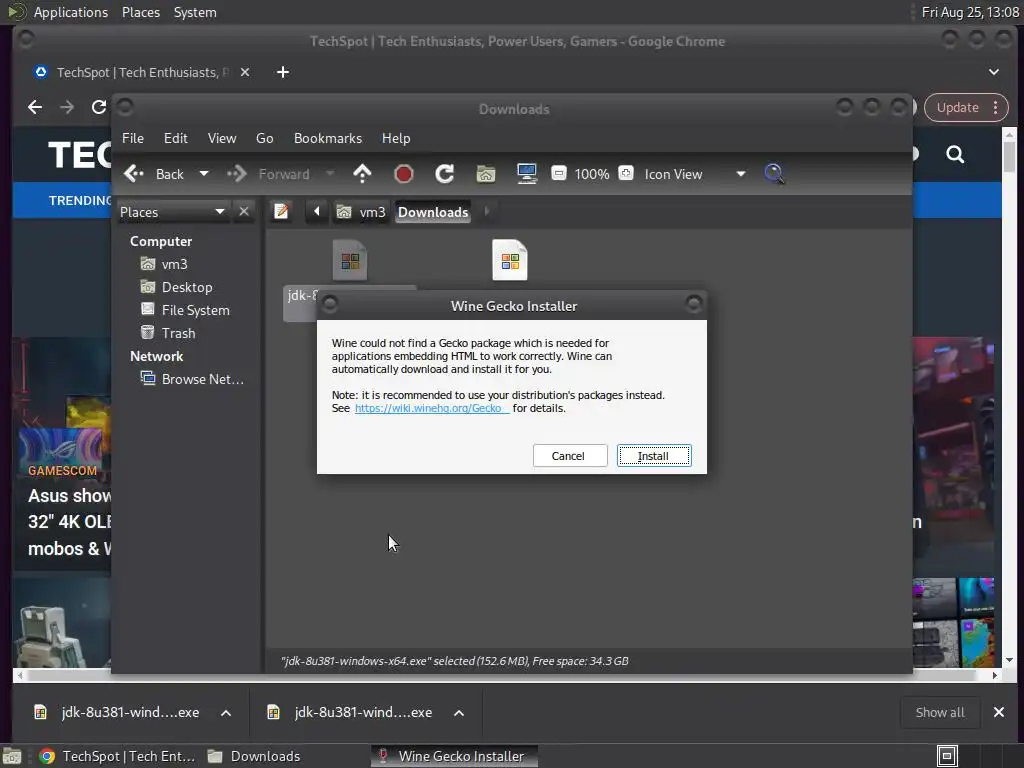Screen dimensions: 1024x768
Task: Click Install in Wine Gecko Installer
Action: 654,456
